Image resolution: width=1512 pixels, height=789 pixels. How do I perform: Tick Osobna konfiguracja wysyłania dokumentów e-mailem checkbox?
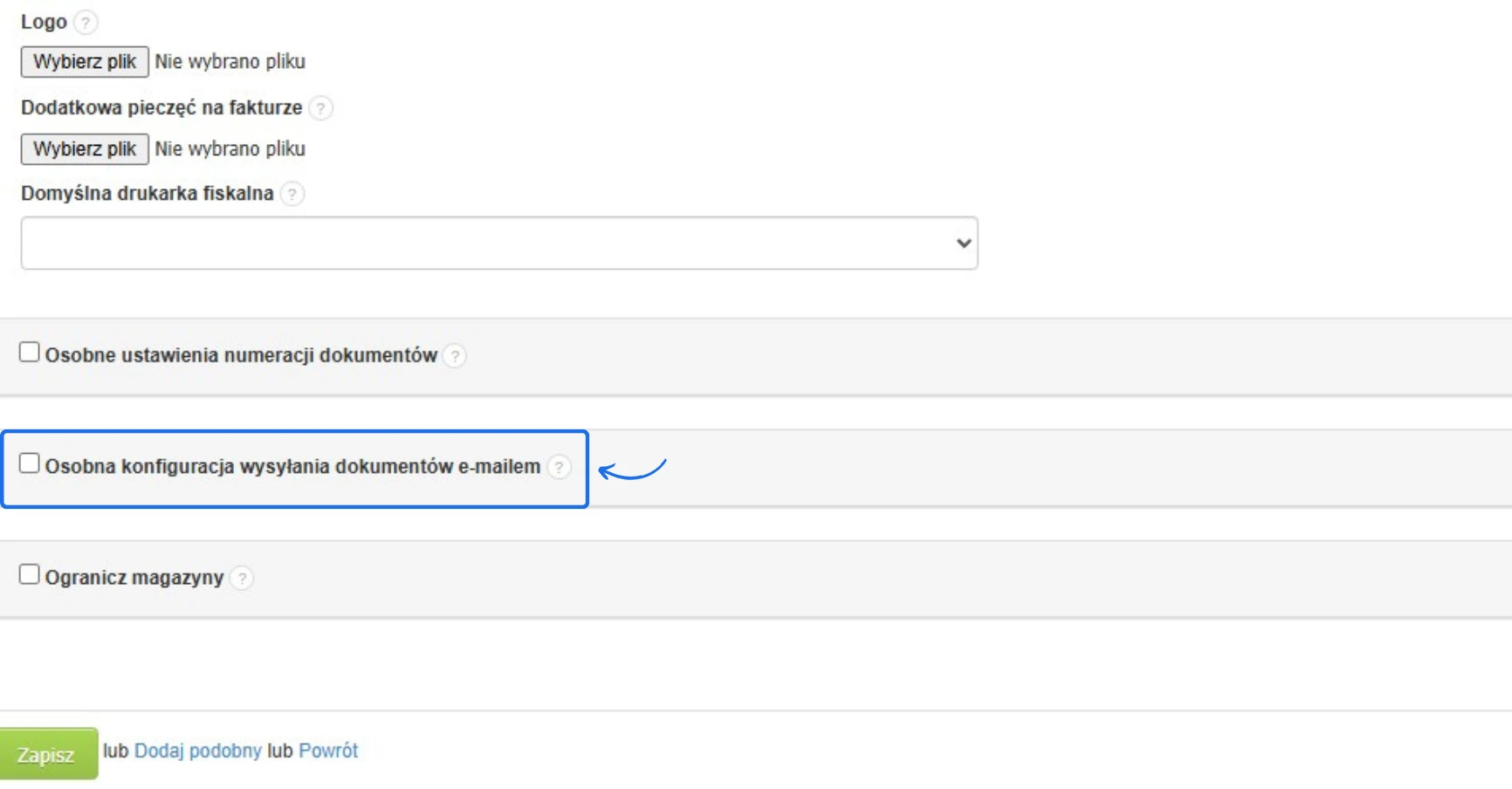(x=30, y=463)
